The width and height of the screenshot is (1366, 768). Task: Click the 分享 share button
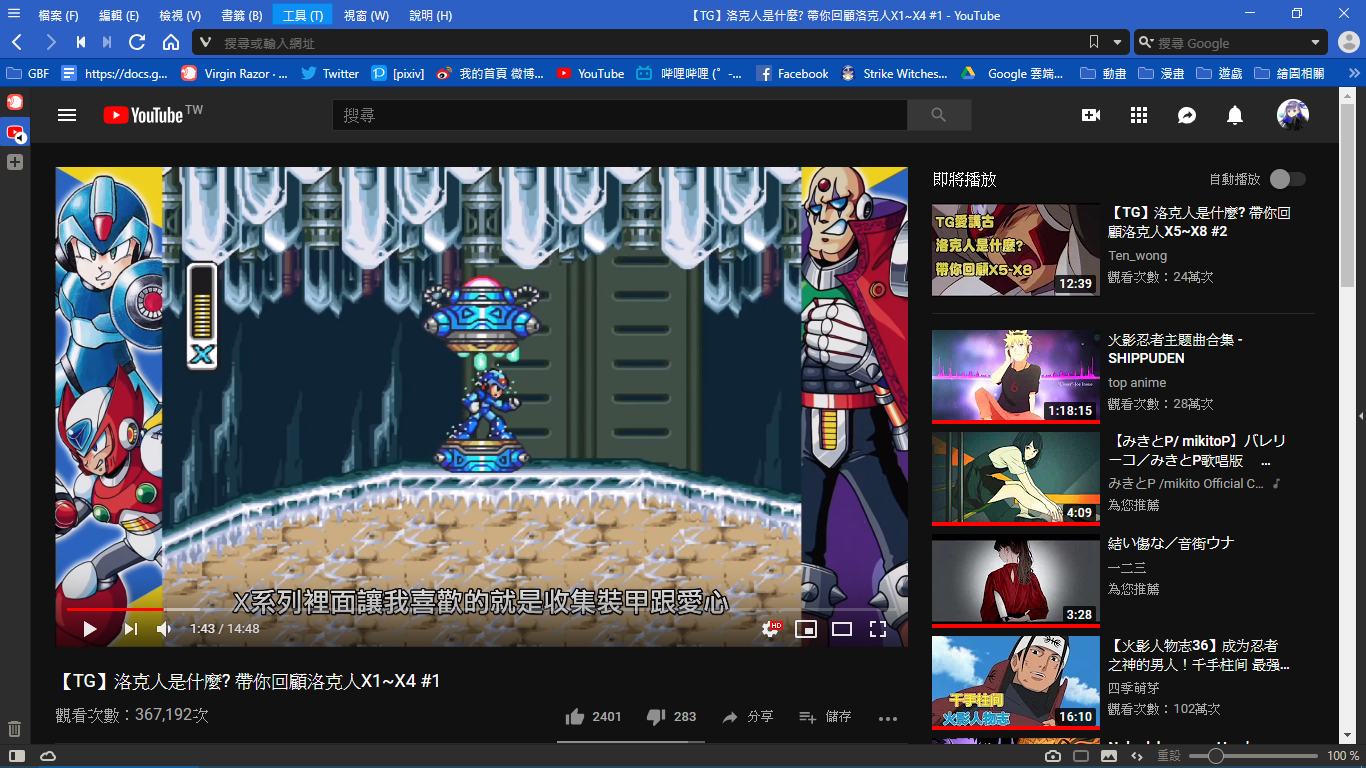point(748,717)
